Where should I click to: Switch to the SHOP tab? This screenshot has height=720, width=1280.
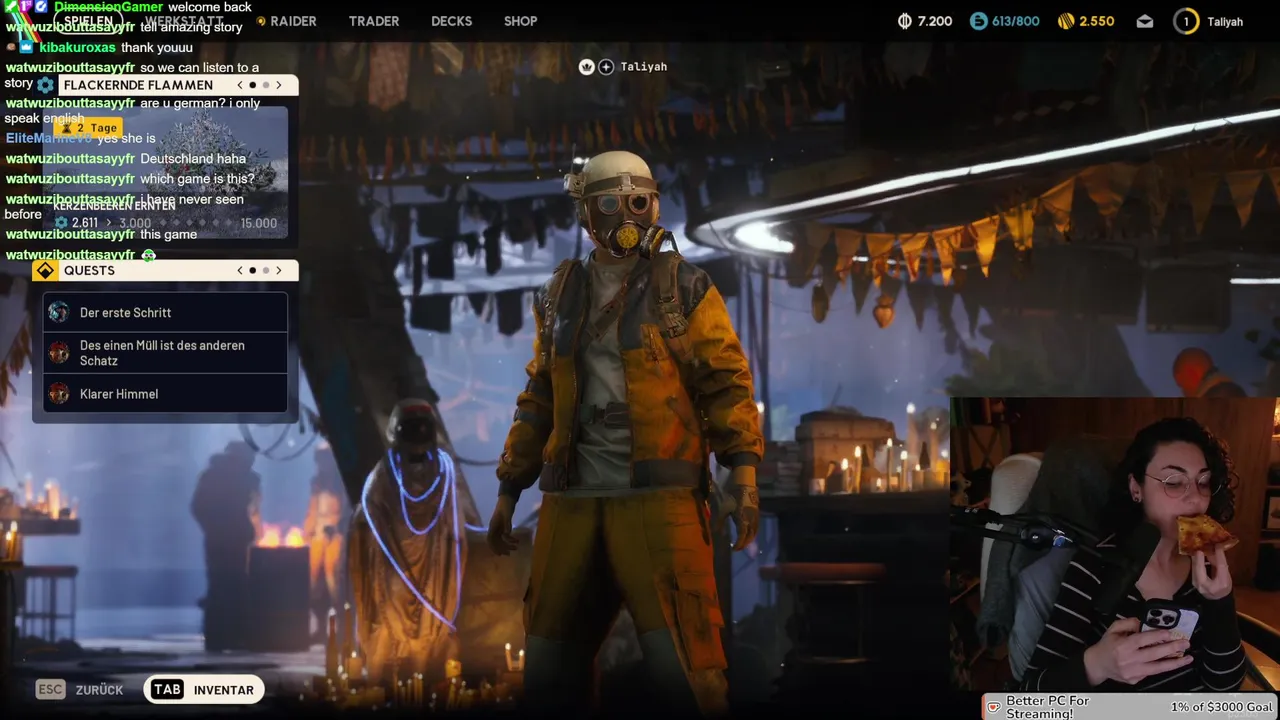[520, 21]
